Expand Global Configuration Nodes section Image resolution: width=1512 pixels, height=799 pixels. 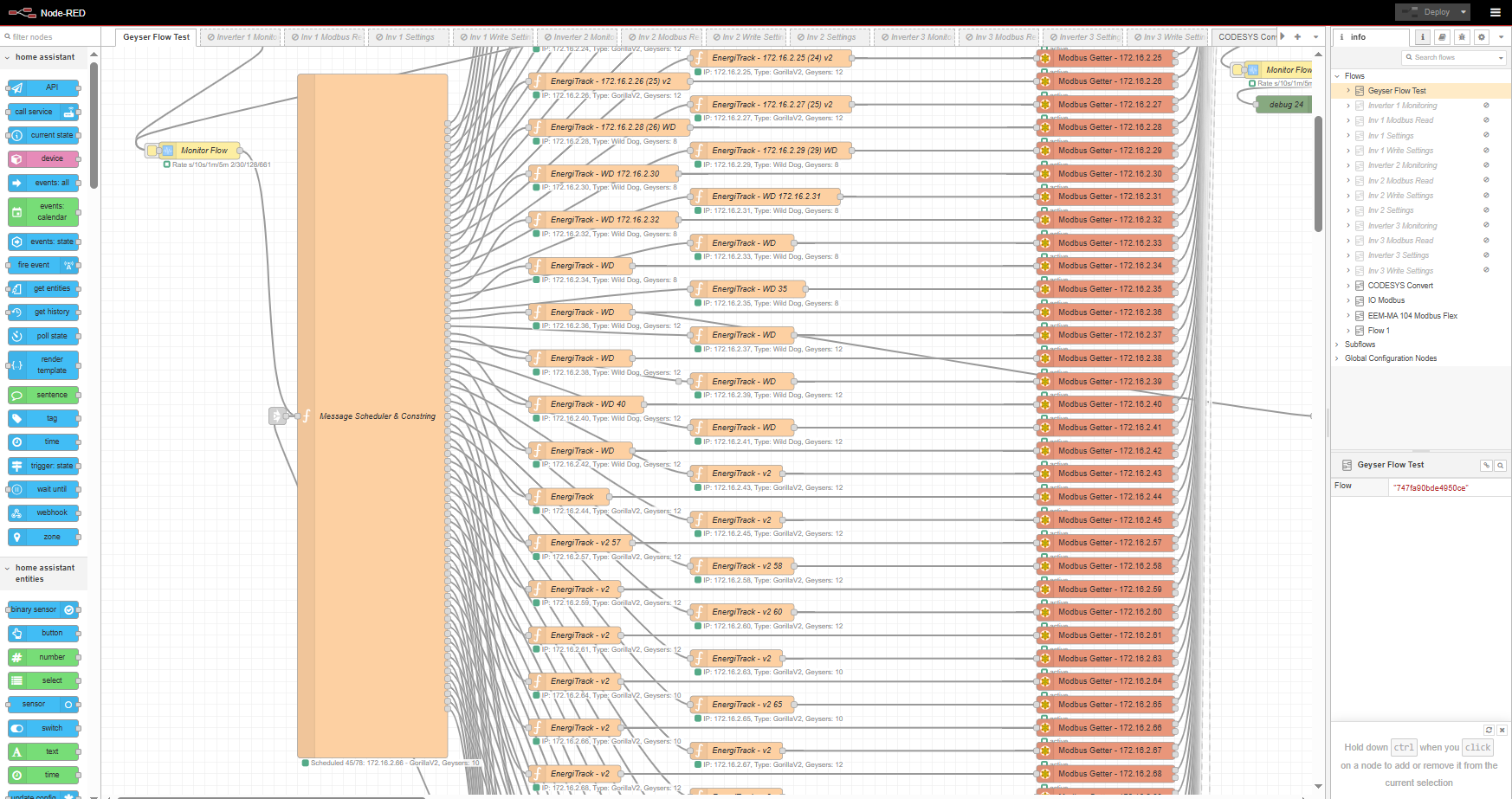tap(1337, 358)
